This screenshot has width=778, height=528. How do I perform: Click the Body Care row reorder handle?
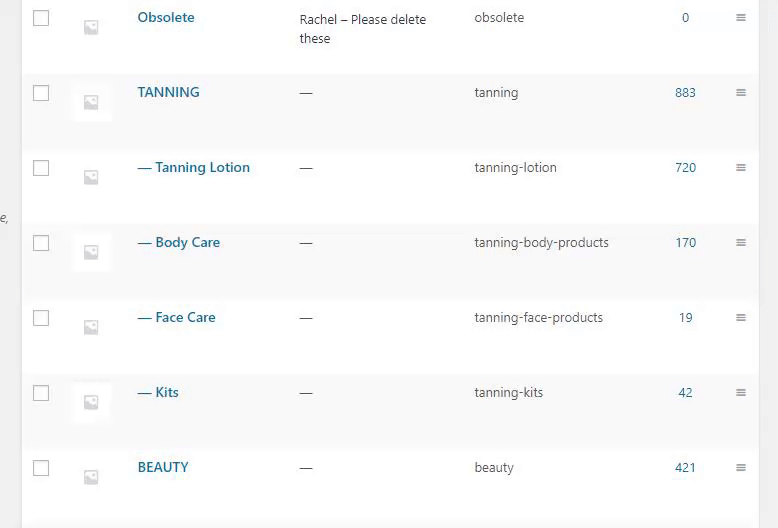pyautogui.click(x=741, y=243)
